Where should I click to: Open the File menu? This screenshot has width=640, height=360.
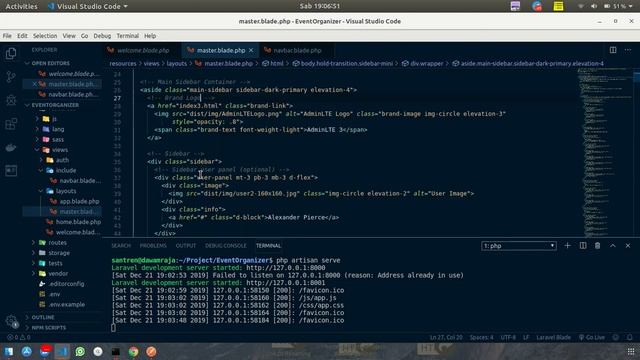[7, 36]
